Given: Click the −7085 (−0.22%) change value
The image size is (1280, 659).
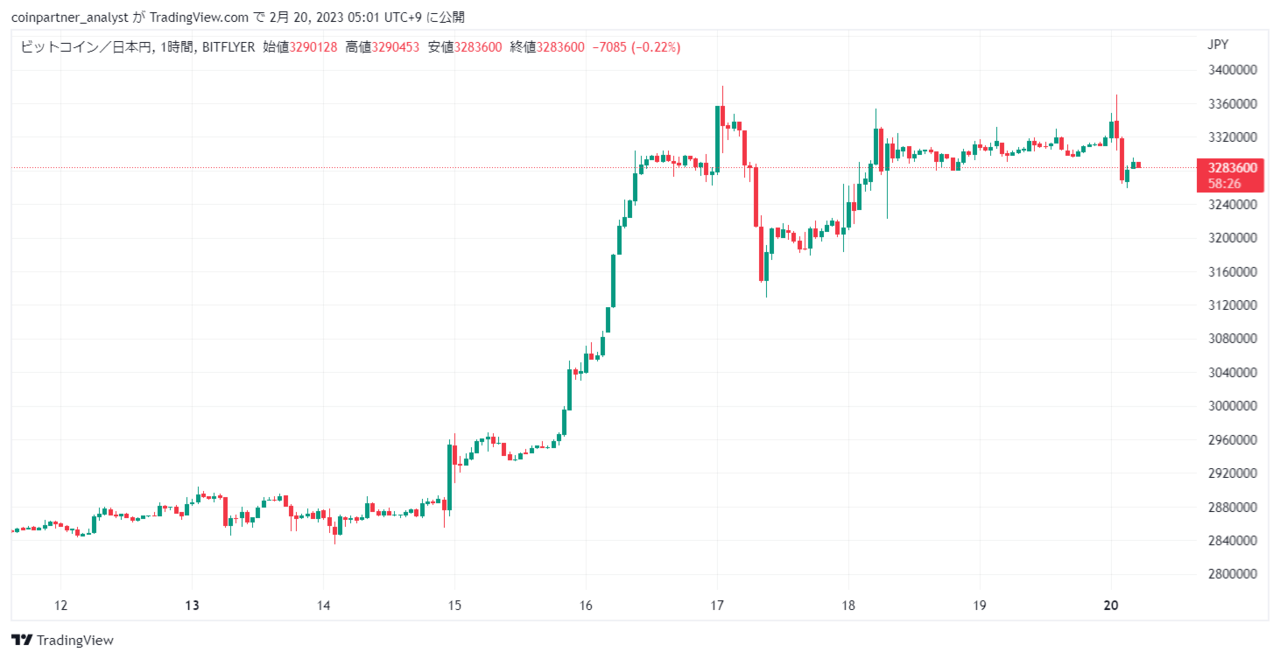Looking at the screenshot, I should (635, 47).
